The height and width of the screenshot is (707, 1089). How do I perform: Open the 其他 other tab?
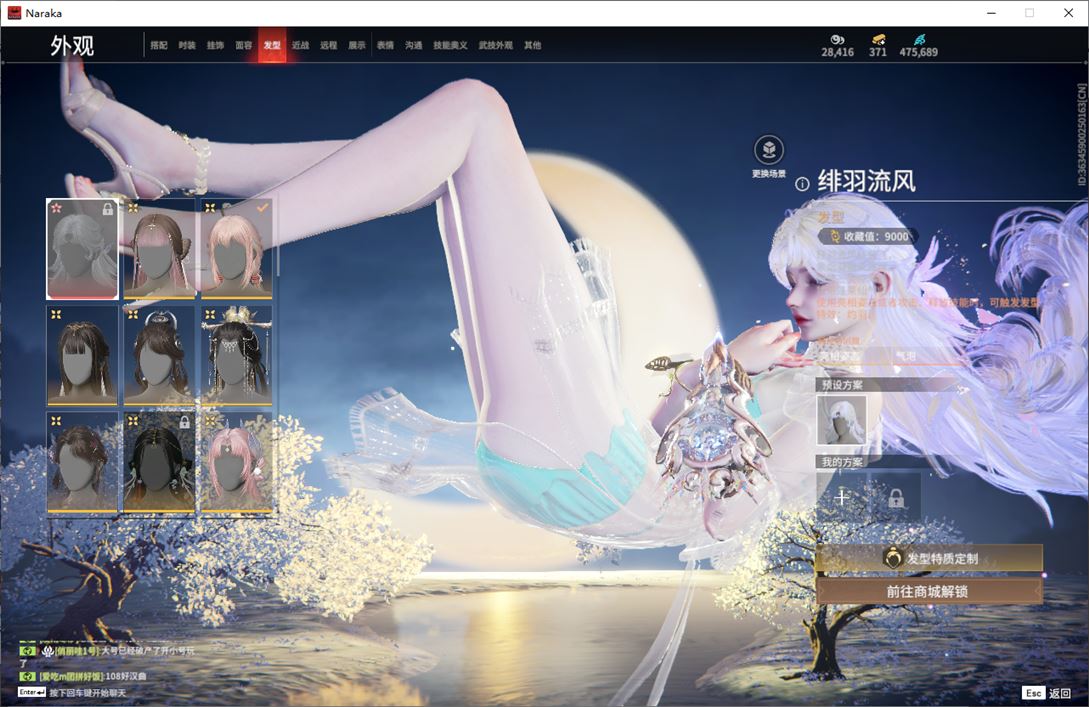coord(533,45)
